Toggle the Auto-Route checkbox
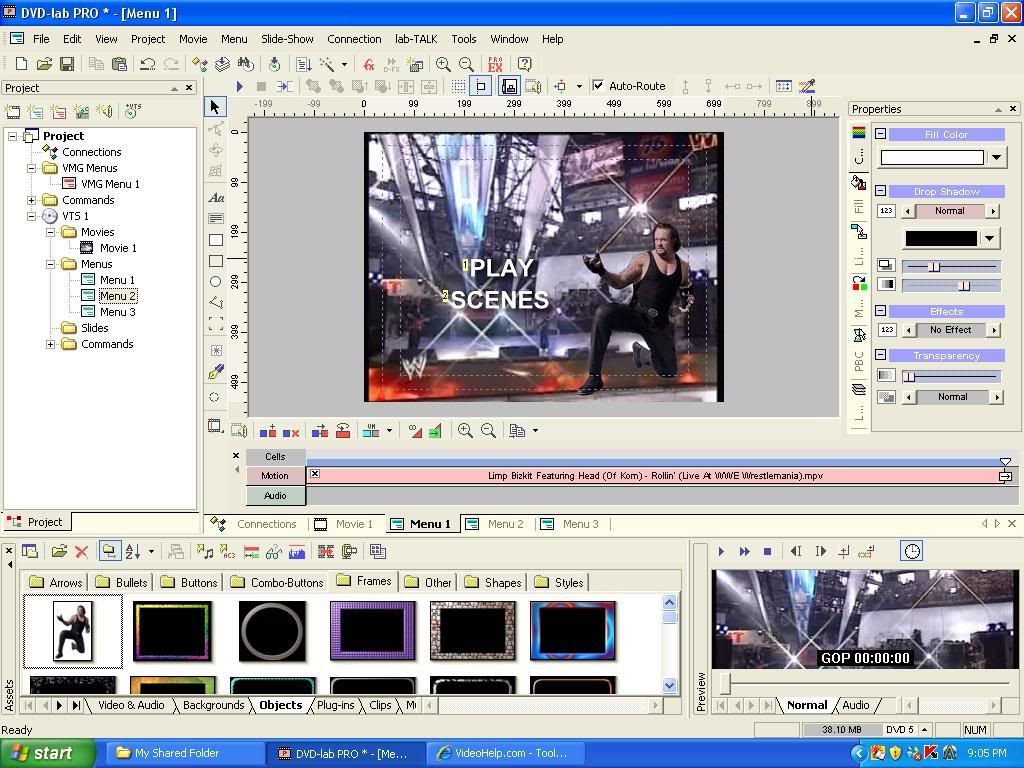 (x=598, y=86)
